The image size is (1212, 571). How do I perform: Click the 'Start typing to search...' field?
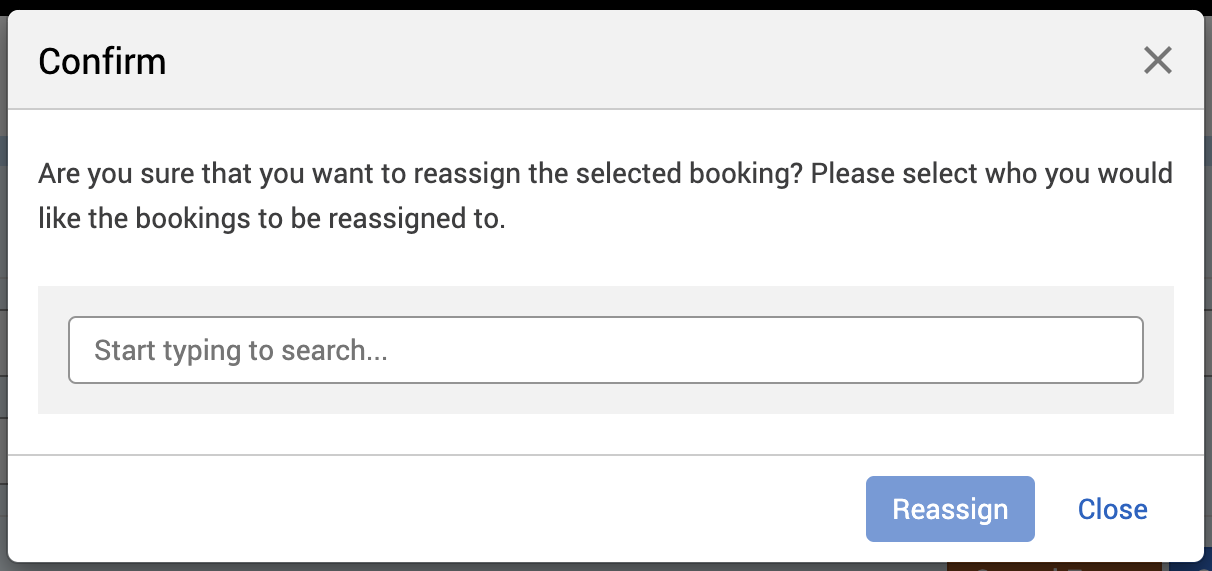(x=605, y=350)
